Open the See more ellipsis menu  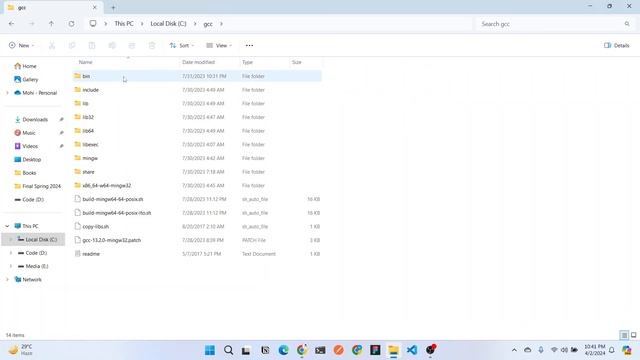(x=249, y=45)
